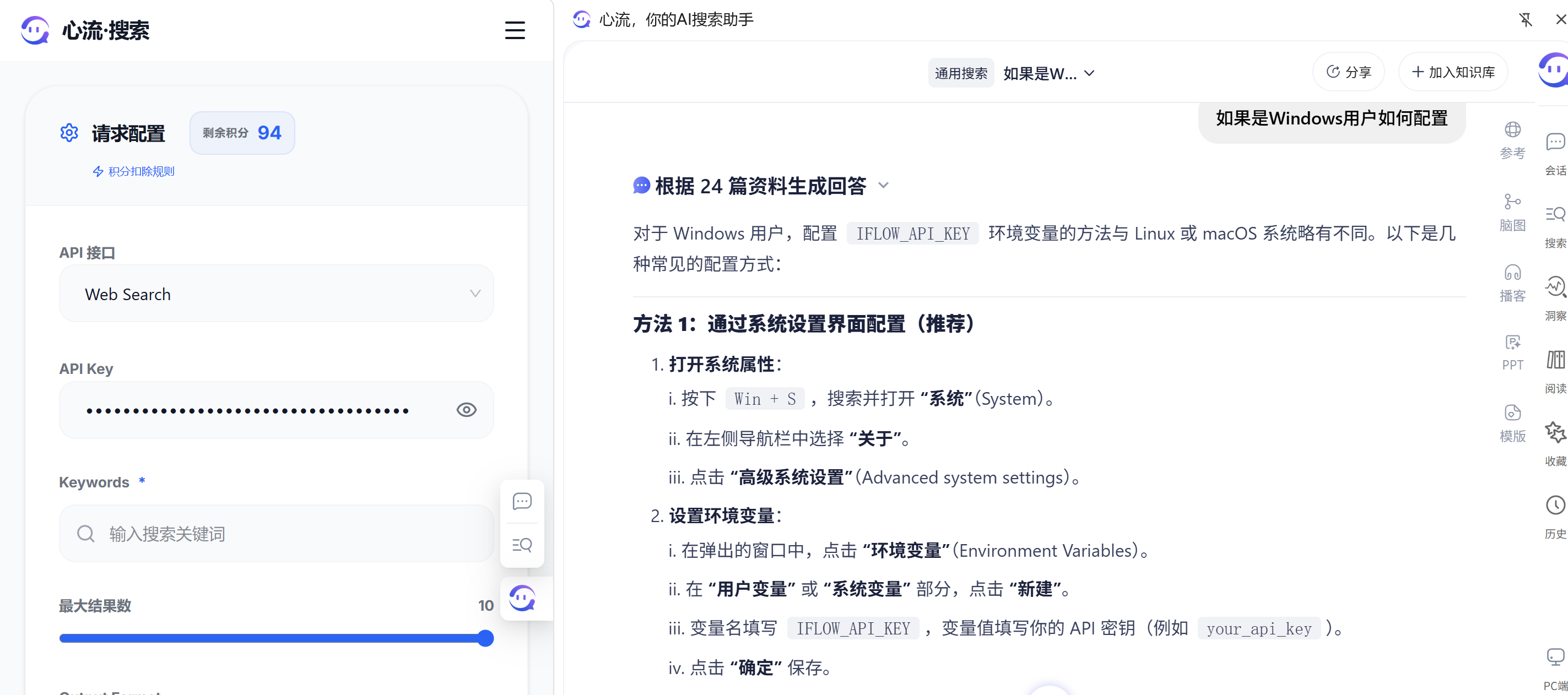1568x695 pixels.
Task: Collapse the 根据 24 篇资料生成回答 section
Action: (x=883, y=186)
